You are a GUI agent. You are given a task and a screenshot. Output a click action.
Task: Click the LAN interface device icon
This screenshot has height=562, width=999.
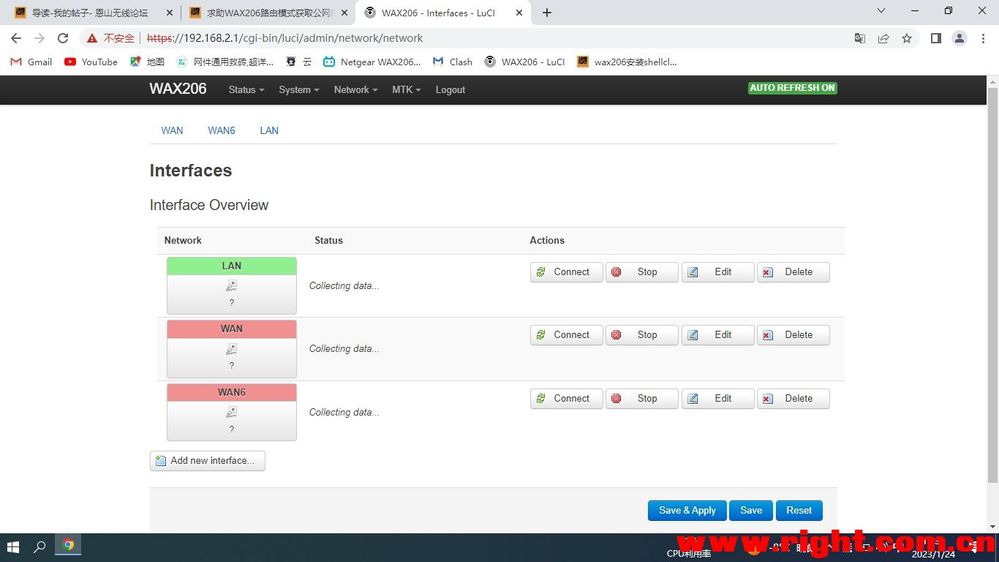pyautogui.click(x=231, y=285)
